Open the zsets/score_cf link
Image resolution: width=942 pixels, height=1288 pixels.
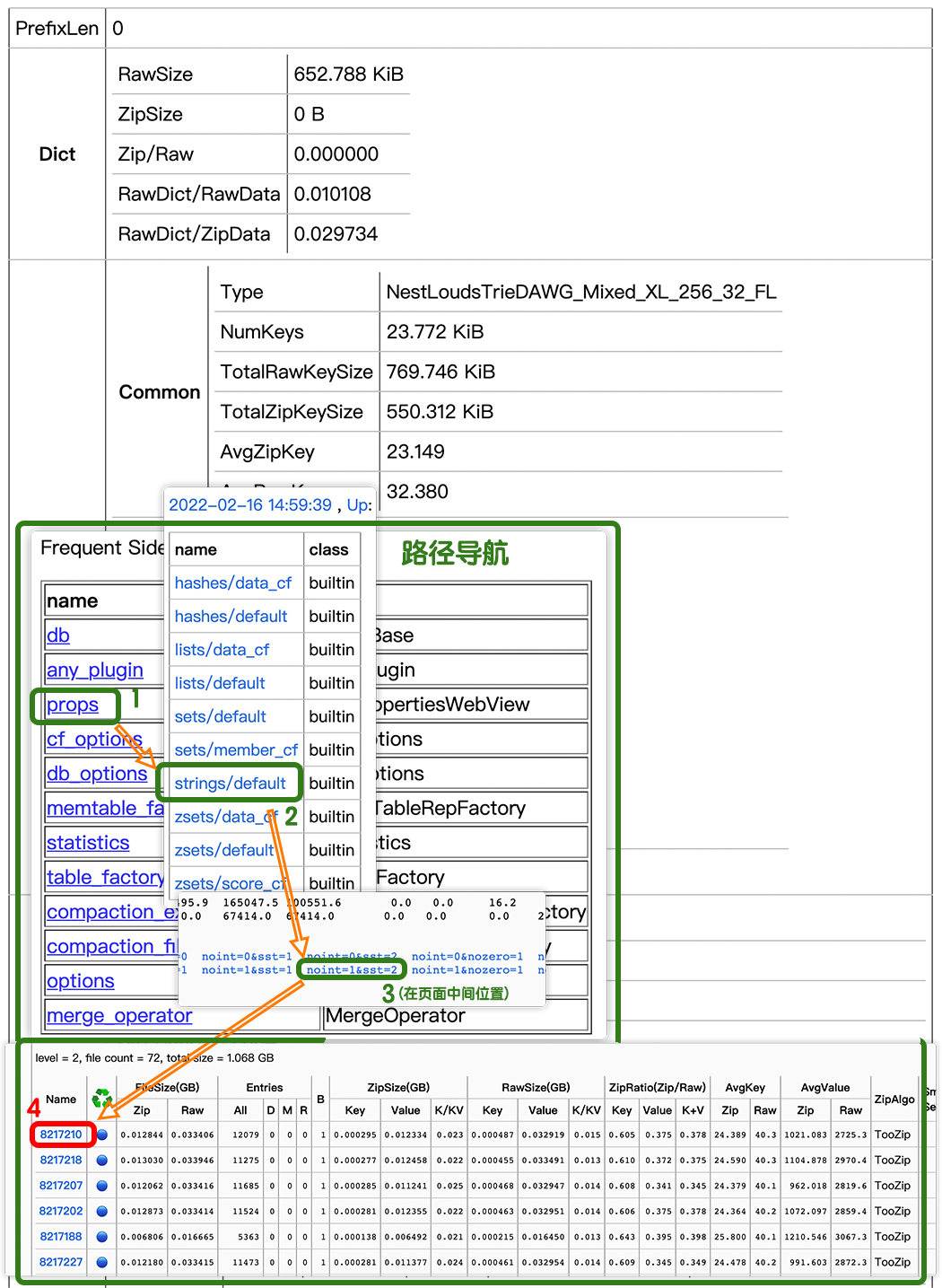(231, 883)
